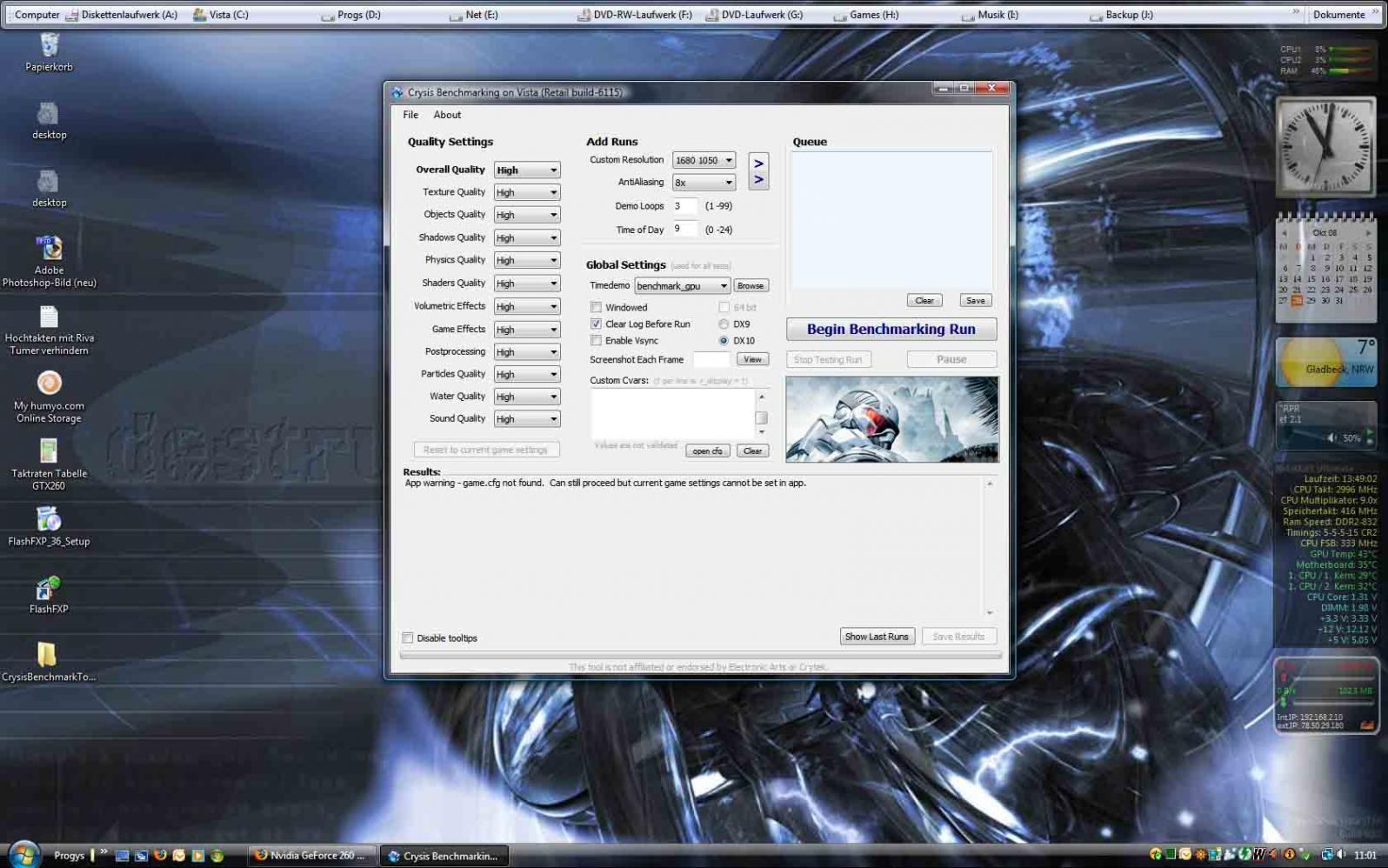
Task: Click Begin Benchmarking Run button
Action: (891, 330)
